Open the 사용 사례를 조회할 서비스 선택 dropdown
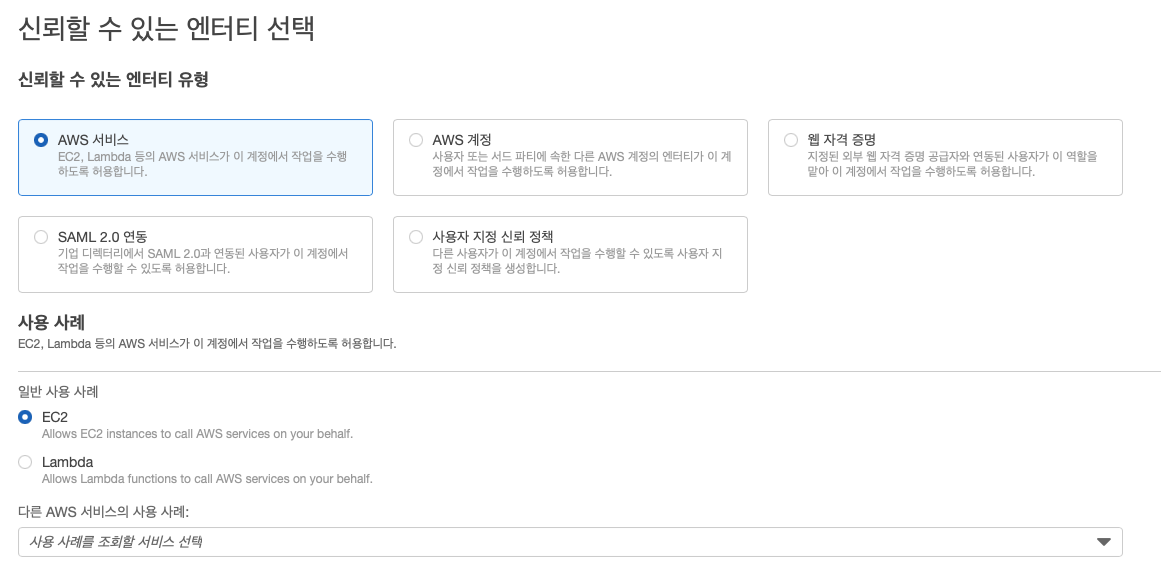Screen dimensions: 1161x577 point(570,542)
